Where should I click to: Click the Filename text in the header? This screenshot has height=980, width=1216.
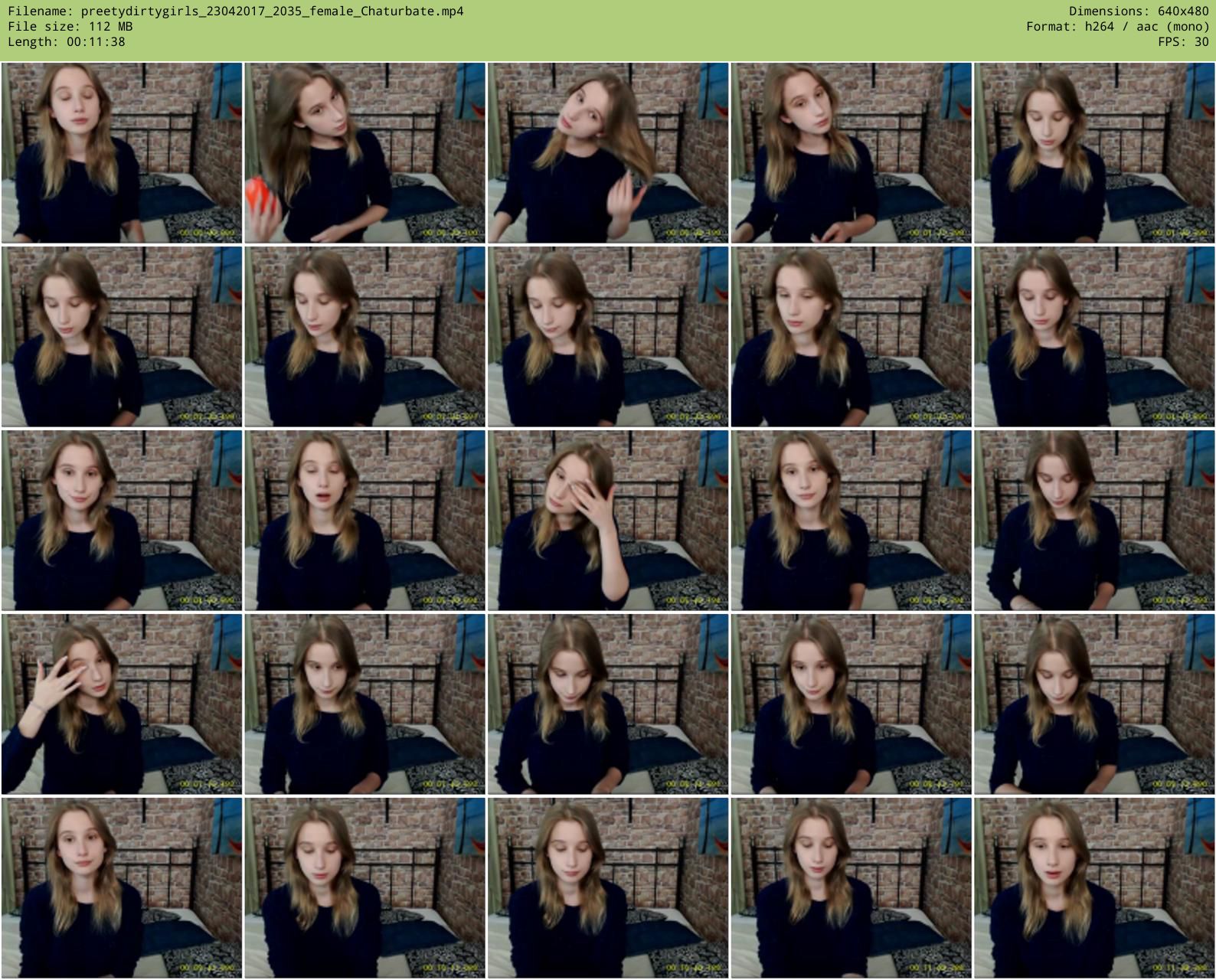click(x=235, y=11)
